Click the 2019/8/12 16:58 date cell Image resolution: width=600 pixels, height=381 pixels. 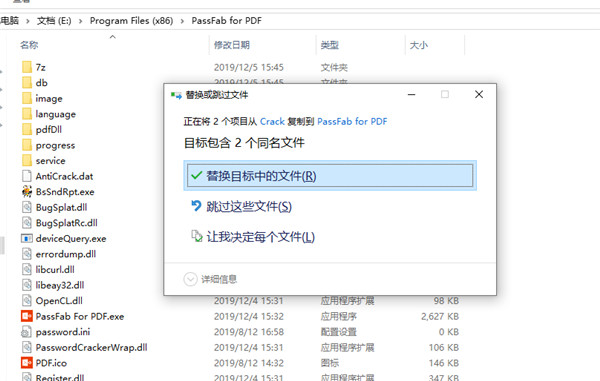(249, 332)
